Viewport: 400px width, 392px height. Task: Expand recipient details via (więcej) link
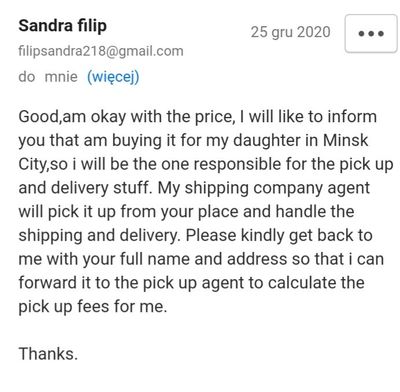(x=113, y=77)
